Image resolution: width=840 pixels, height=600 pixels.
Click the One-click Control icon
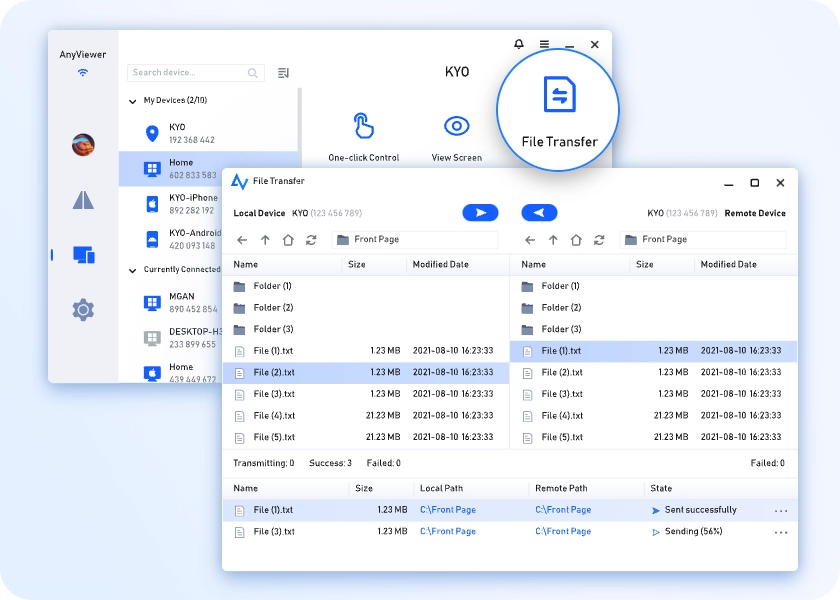(363, 127)
